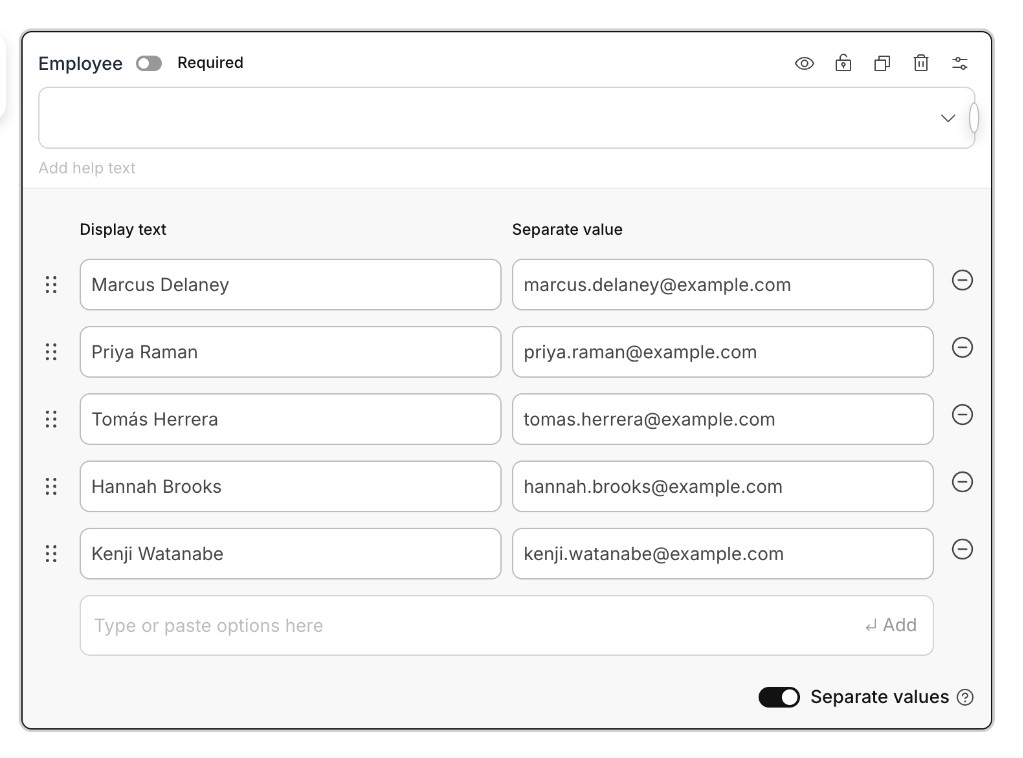Edit kenji.watanabe@example.com value field

click(x=723, y=554)
